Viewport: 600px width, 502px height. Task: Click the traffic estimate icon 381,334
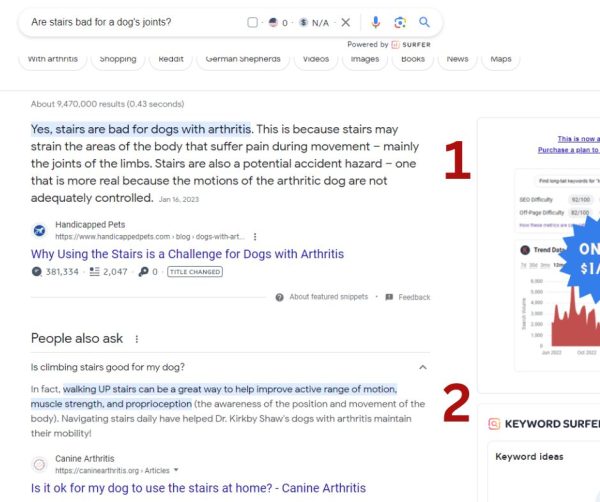37,272
